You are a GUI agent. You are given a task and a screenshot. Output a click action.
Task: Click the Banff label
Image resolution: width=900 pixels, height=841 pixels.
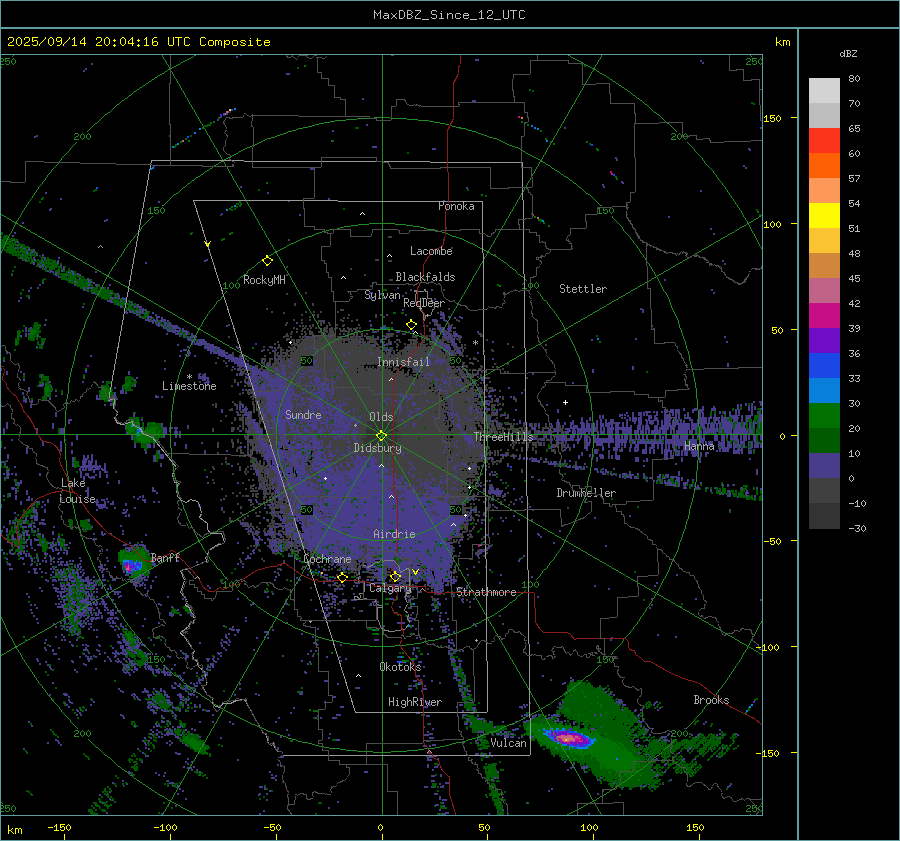click(165, 557)
